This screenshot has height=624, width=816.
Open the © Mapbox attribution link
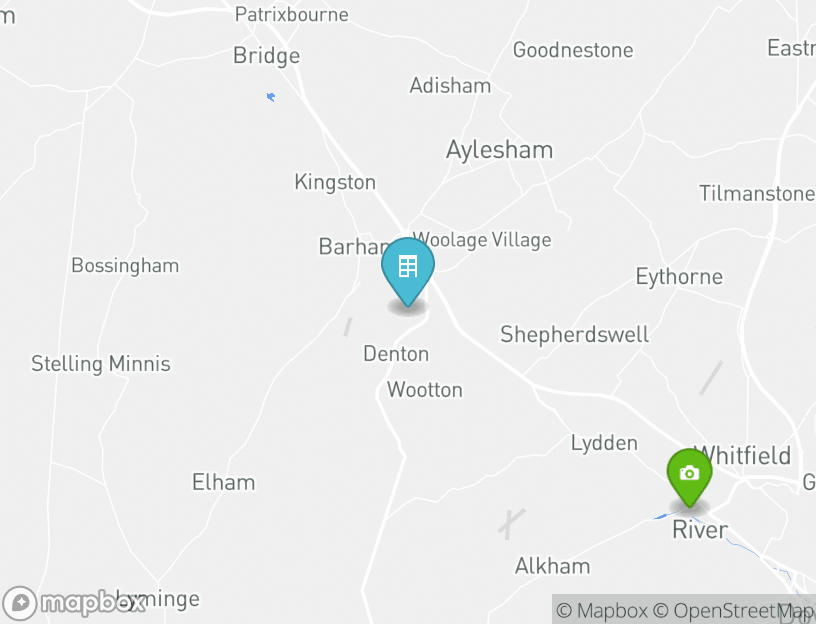(602, 610)
